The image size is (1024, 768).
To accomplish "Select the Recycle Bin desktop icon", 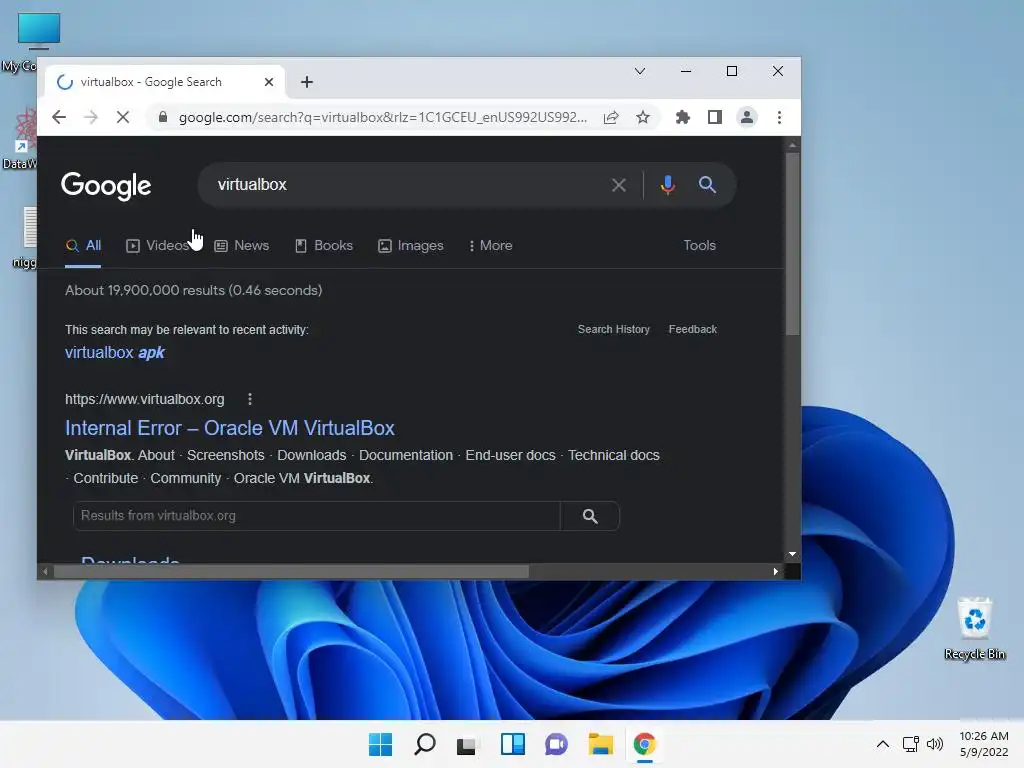I will 974,628.
